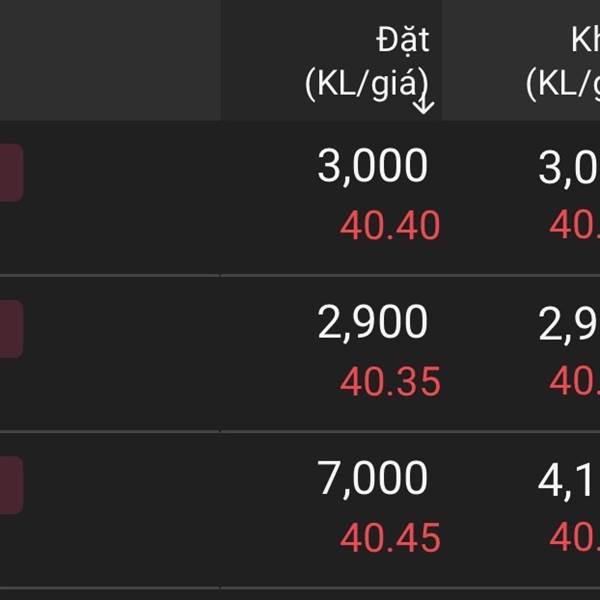The height and width of the screenshot is (600, 600).
Task: Tap the maroon badge in the 3,000 order row
Action: [11, 173]
